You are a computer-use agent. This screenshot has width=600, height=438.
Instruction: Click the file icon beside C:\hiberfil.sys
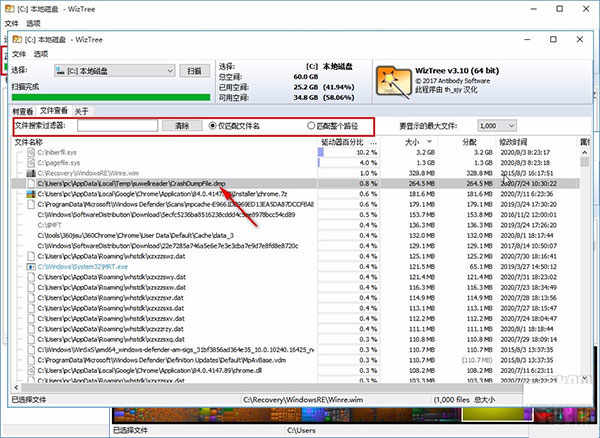pos(31,152)
